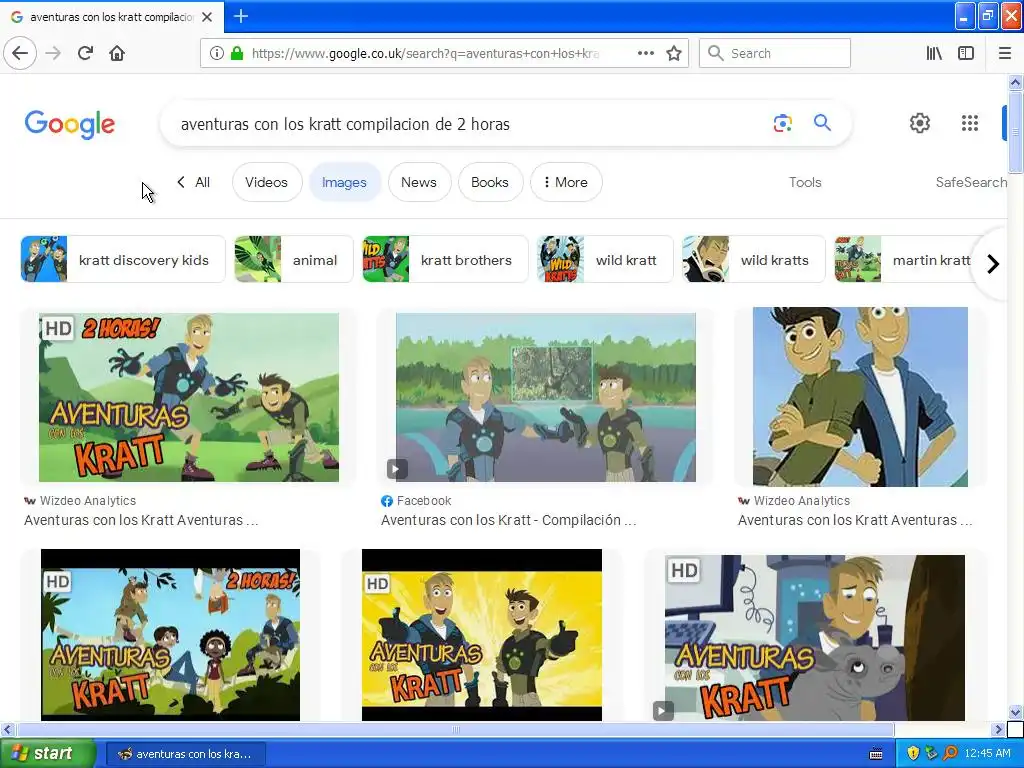Close the aventuras con los kratt tab
This screenshot has width=1024, height=768.
pyautogui.click(x=207, y=17)
